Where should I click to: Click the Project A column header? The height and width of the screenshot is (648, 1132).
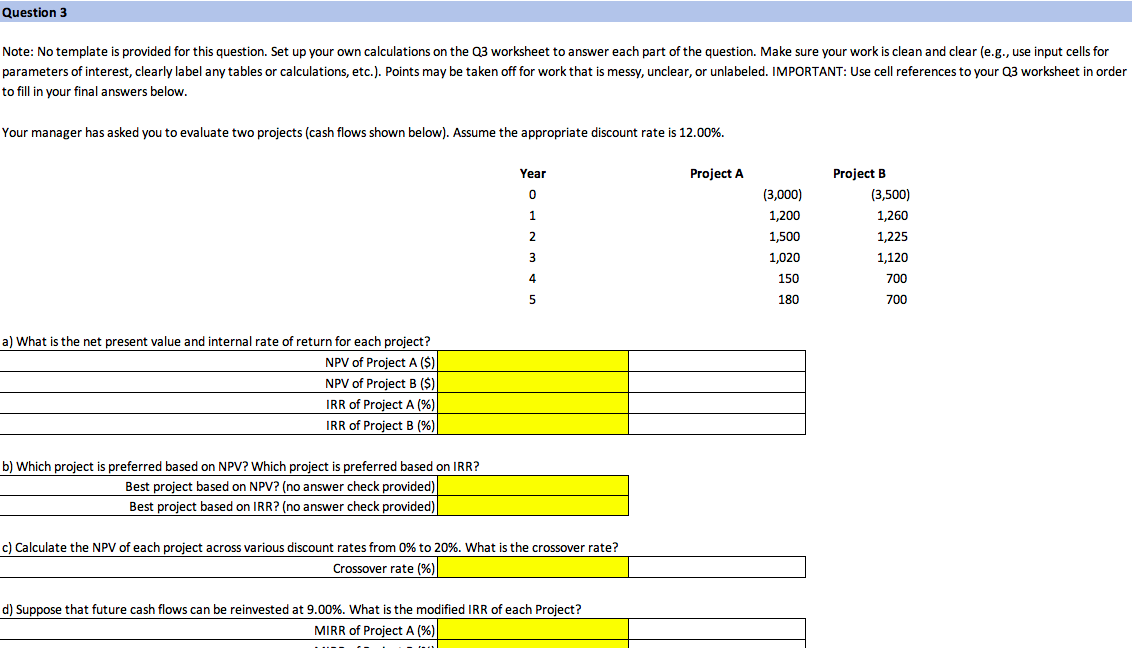[x=716, y=173]
